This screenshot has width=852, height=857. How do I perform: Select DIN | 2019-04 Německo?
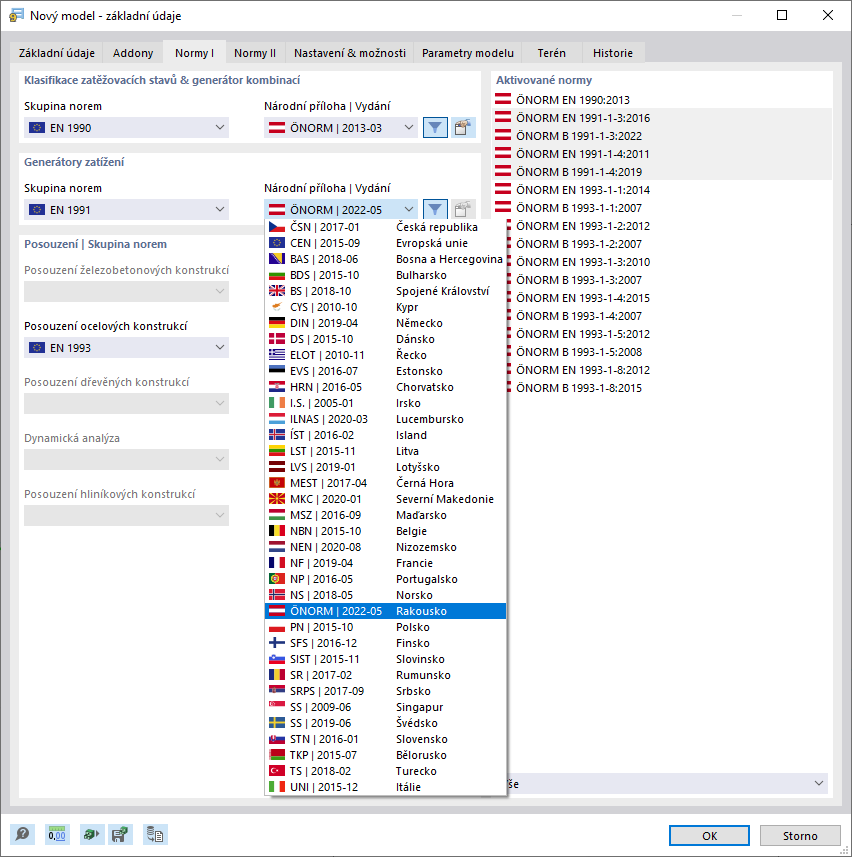(x=385, y=323)
